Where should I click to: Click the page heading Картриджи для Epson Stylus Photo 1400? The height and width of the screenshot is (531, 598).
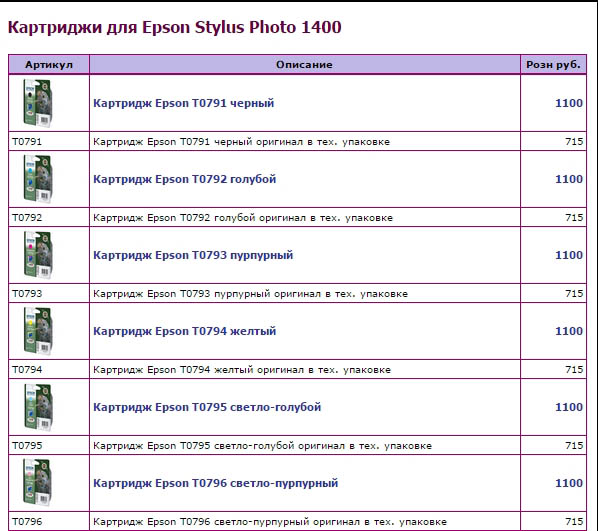(174, 27)
